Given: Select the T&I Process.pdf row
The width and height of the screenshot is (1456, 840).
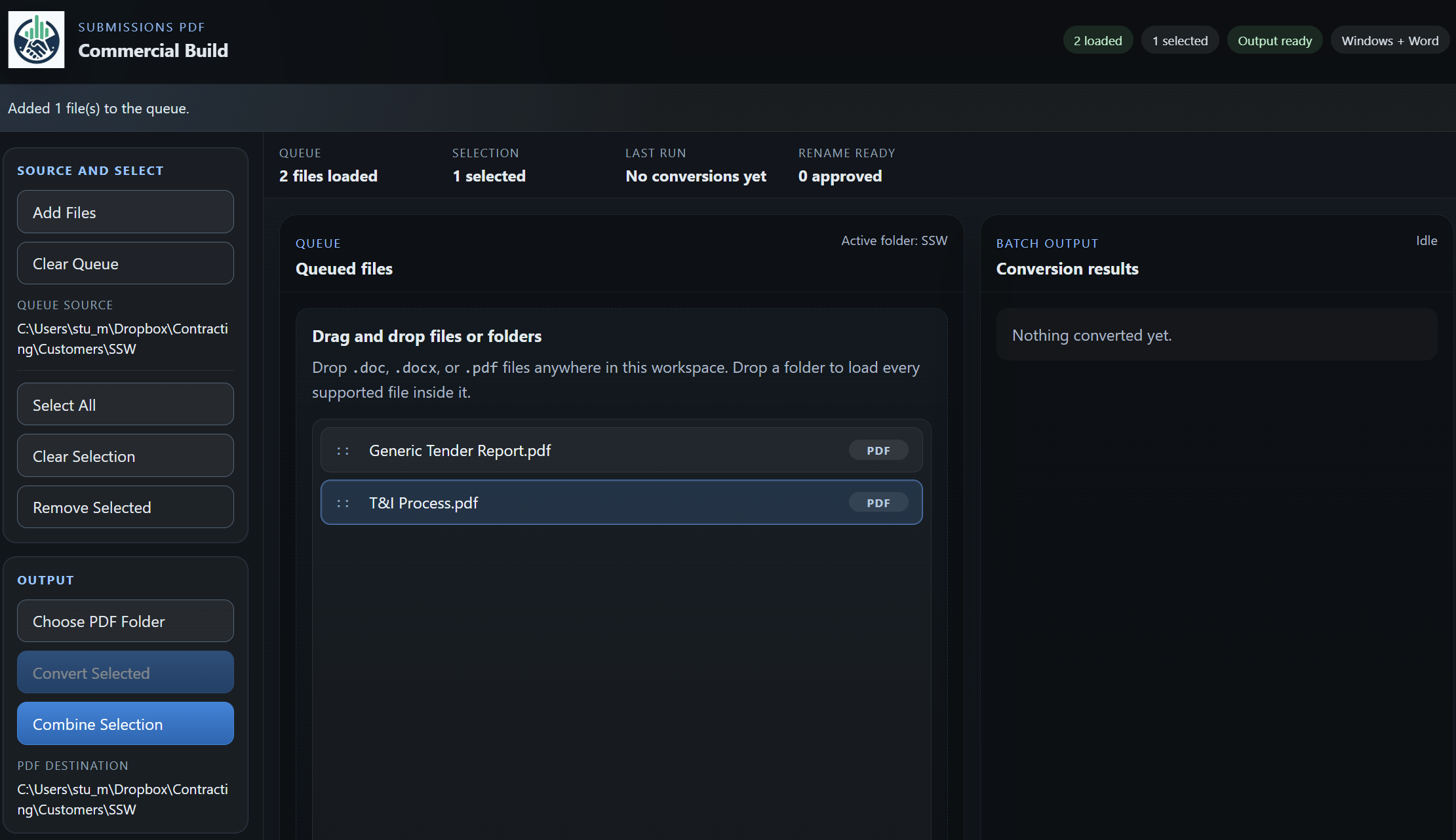Looking at the screenshot, I should (x=621, y=503).
